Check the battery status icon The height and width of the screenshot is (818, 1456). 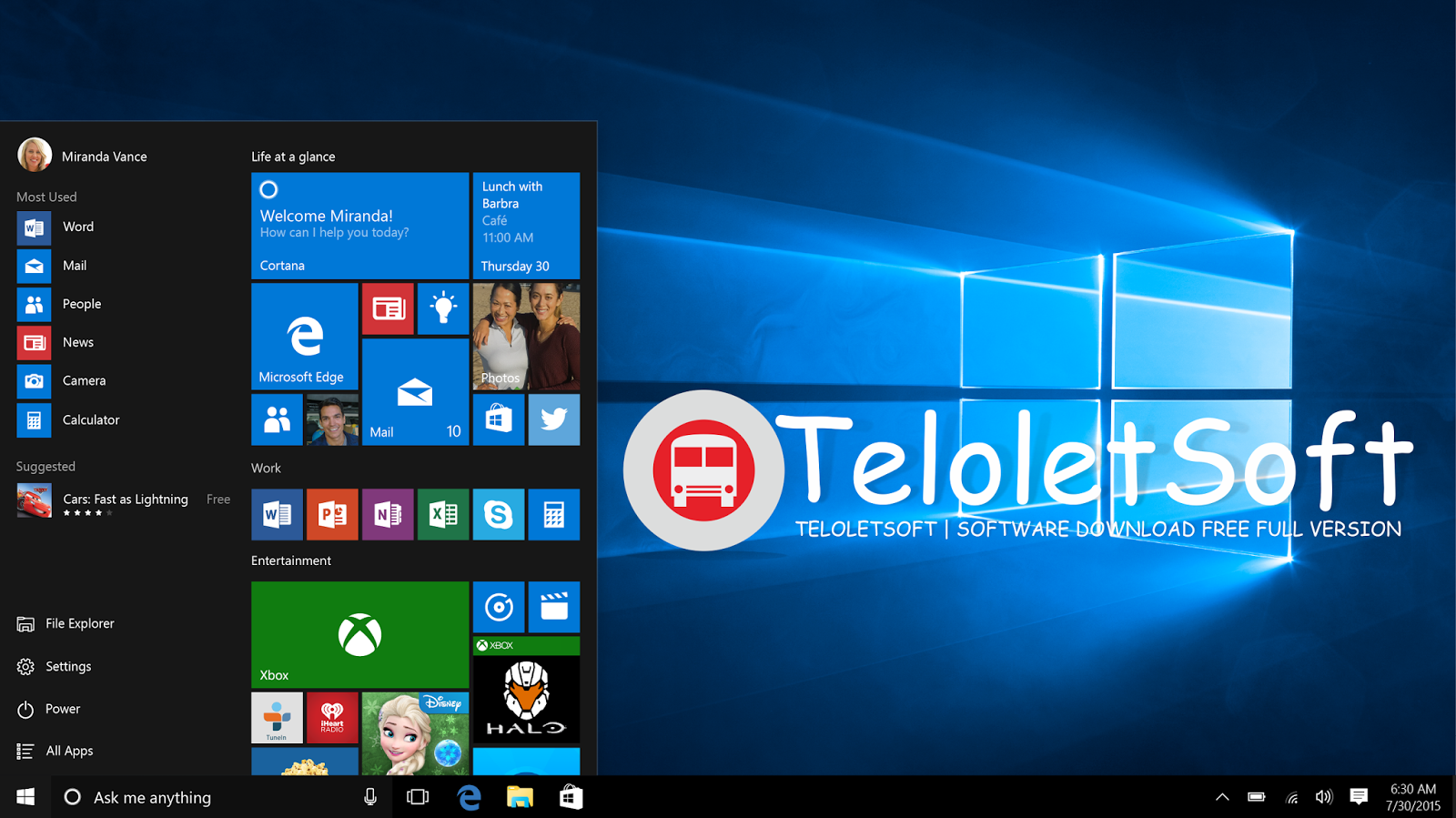pos(1257,797)
